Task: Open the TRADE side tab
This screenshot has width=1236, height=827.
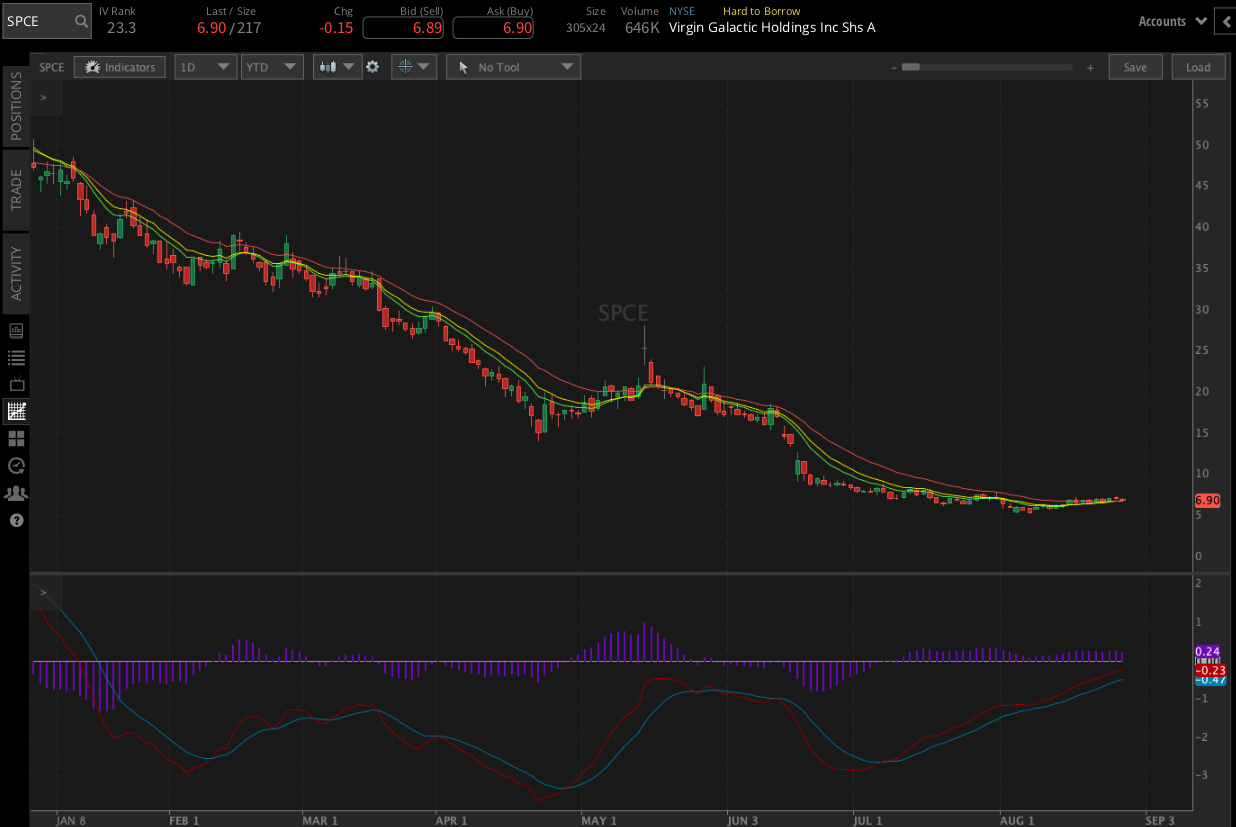Action: [16, 189]
